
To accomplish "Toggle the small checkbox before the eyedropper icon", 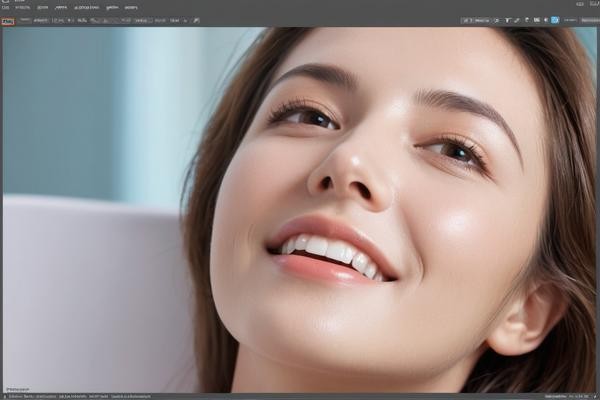I will 186,20.
